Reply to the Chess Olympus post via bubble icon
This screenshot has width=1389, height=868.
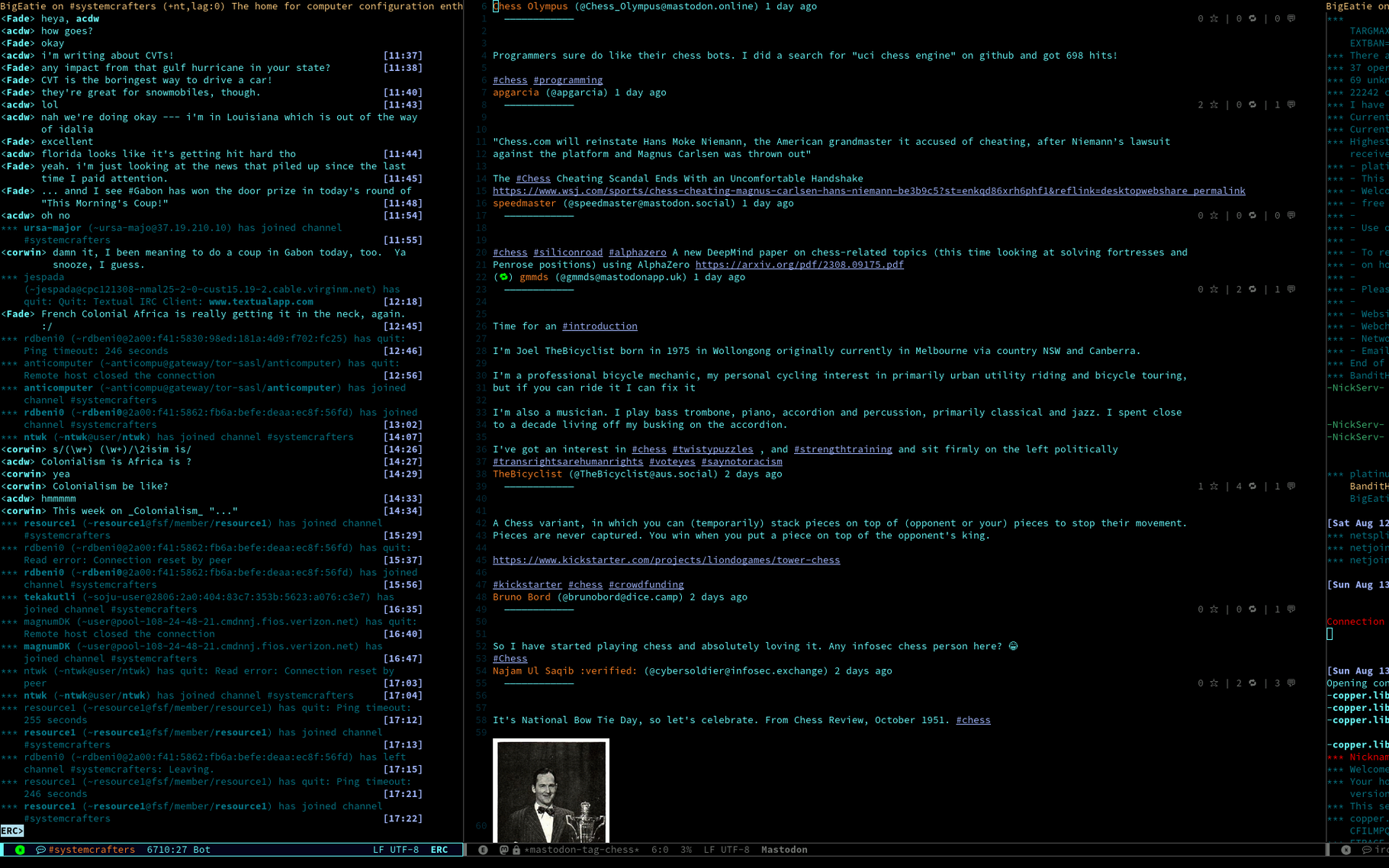click(1291, 18)
